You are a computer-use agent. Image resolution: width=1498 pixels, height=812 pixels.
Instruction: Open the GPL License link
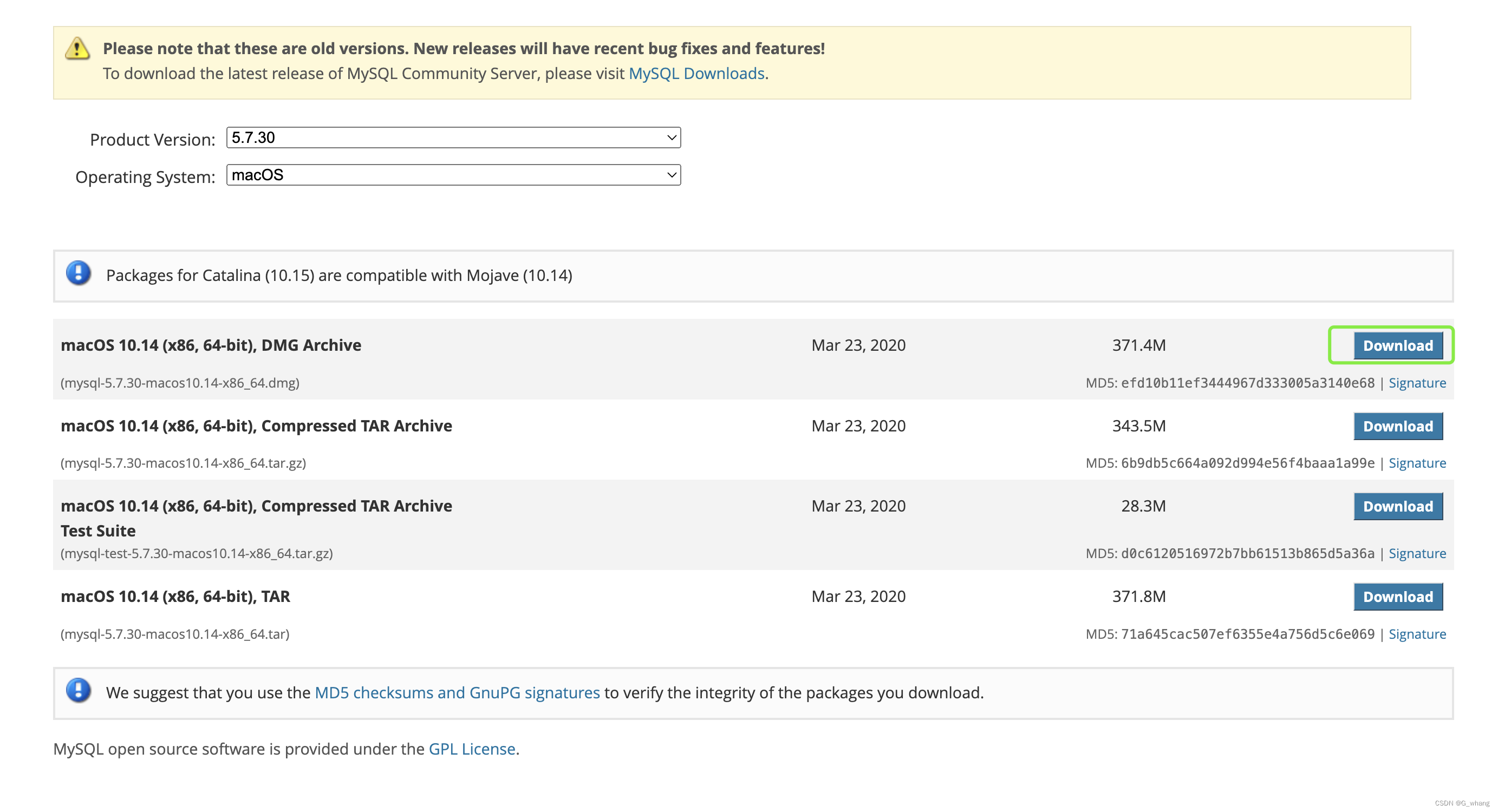[x=472, y=749]
